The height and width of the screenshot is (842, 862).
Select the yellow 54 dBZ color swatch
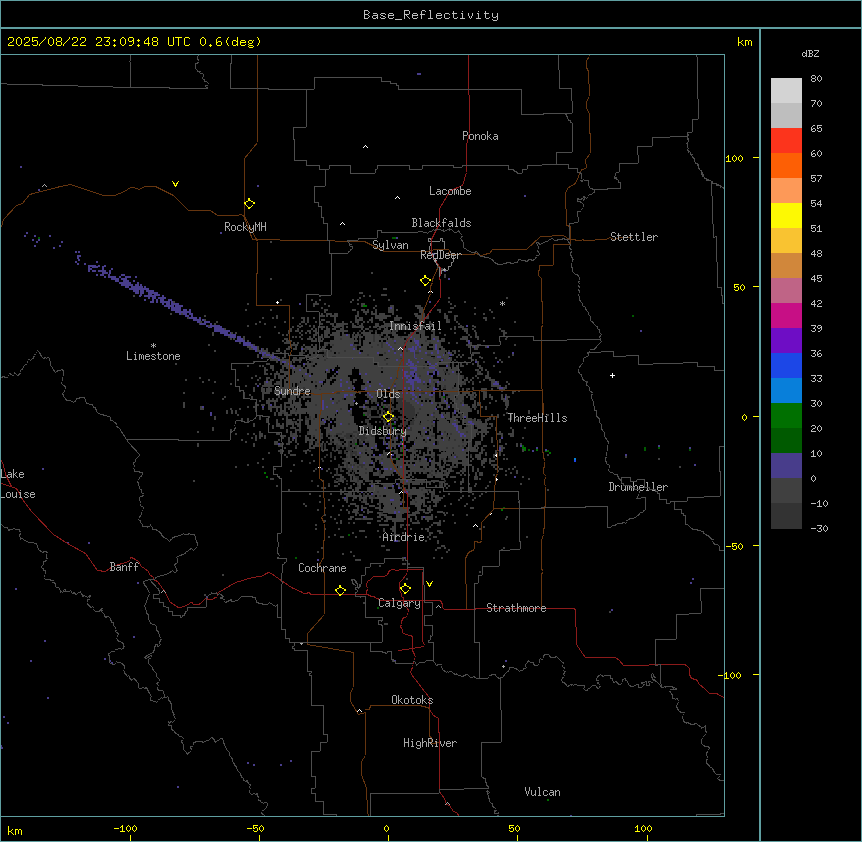pos(786,215)
